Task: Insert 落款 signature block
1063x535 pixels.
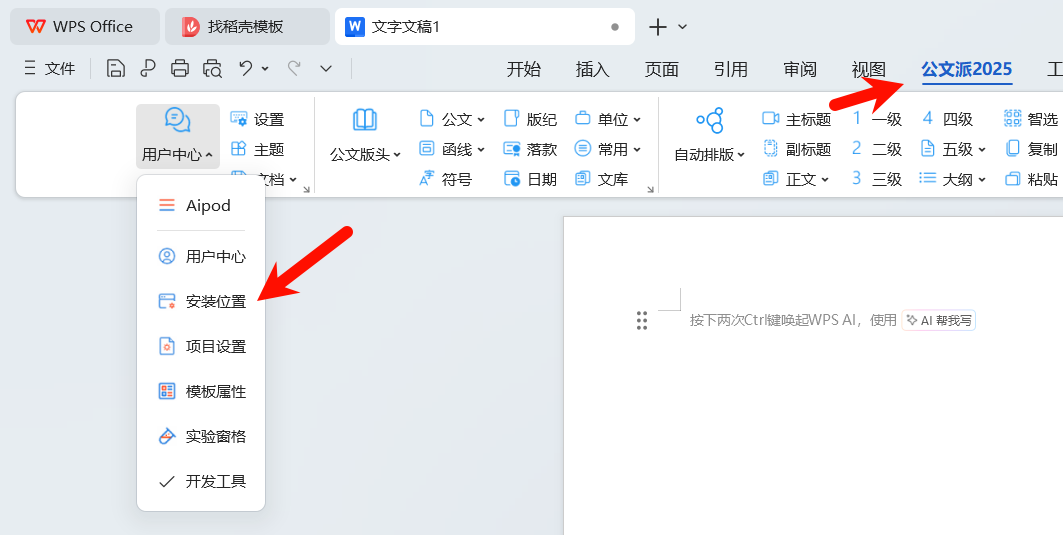Action: tap(530, 149)
